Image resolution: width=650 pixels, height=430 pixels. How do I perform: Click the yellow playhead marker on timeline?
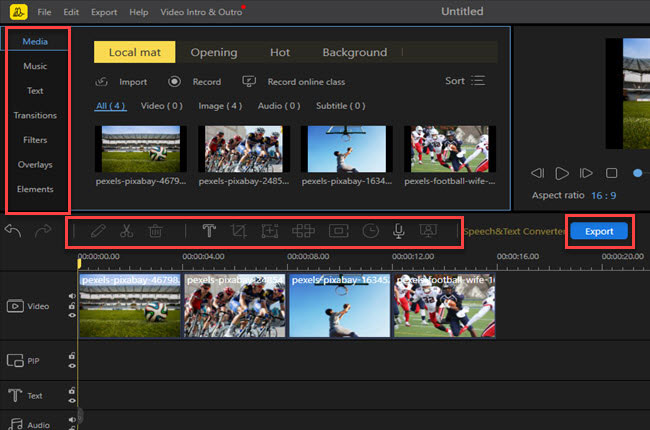pos(79,262)
